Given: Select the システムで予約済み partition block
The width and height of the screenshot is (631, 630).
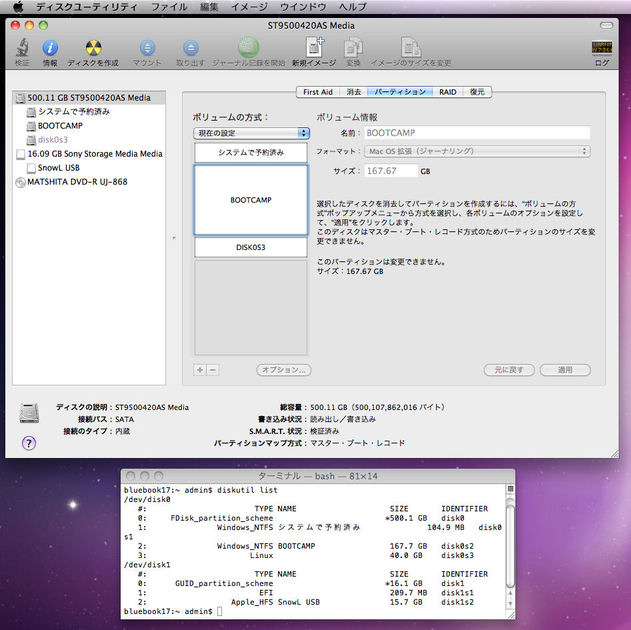Looking at the screenshot, I should tap(251, 152).
